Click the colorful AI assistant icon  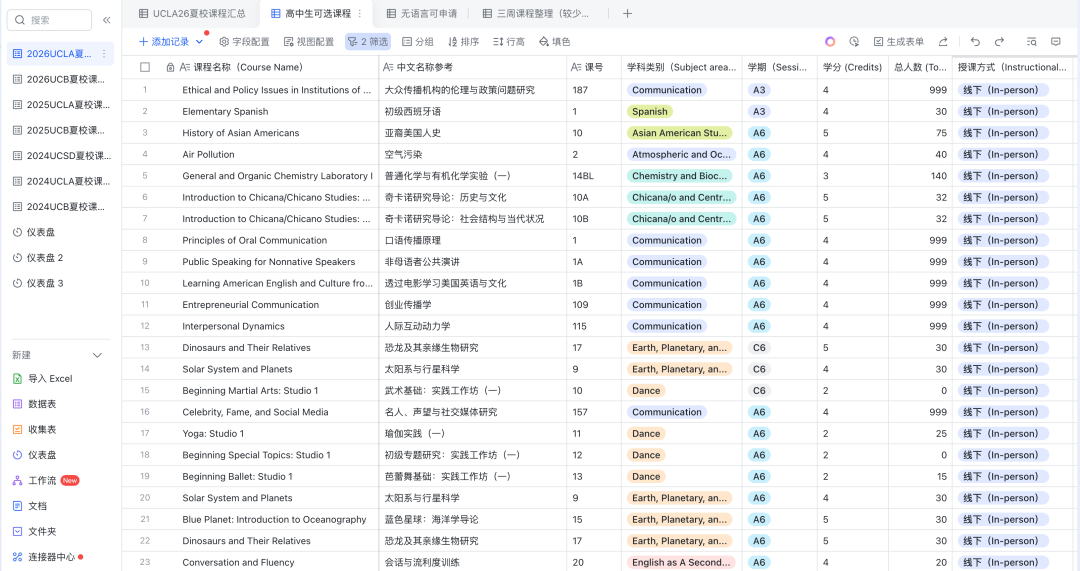(830, 42)
